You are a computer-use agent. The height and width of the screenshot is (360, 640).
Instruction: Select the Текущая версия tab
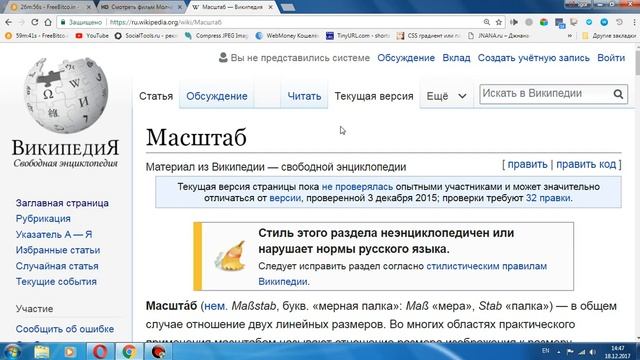[374, 96]
